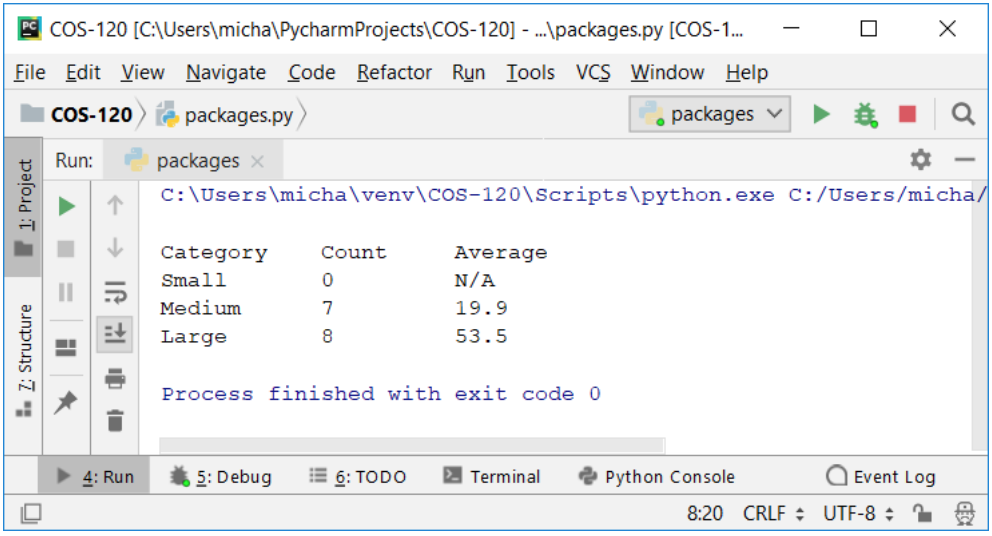Change line separator CRLF selector
Viewport: 992px width, 536px height.
(x=773, y=513)
